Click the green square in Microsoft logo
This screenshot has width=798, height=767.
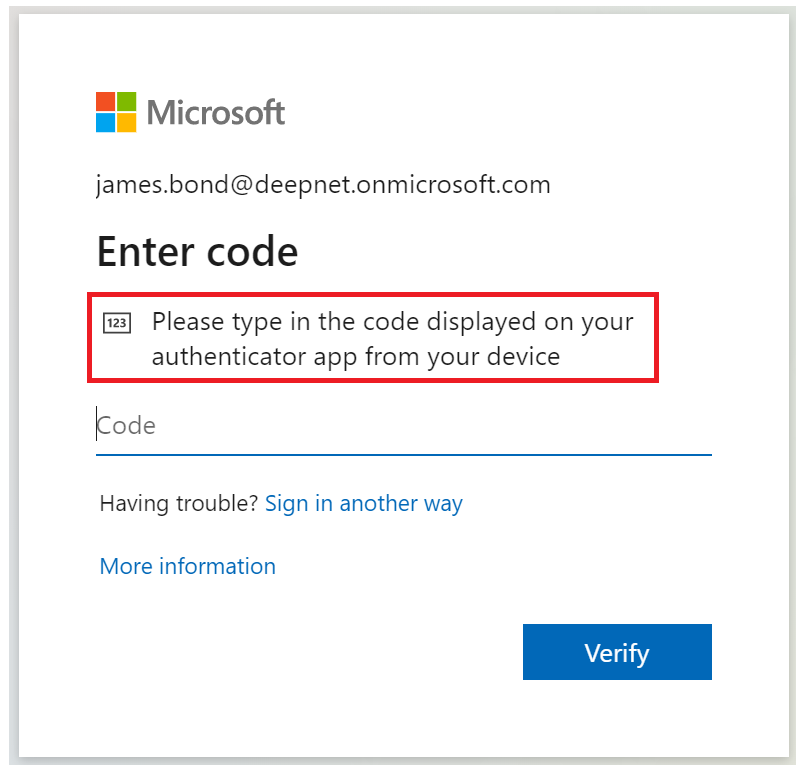(126, 102)
